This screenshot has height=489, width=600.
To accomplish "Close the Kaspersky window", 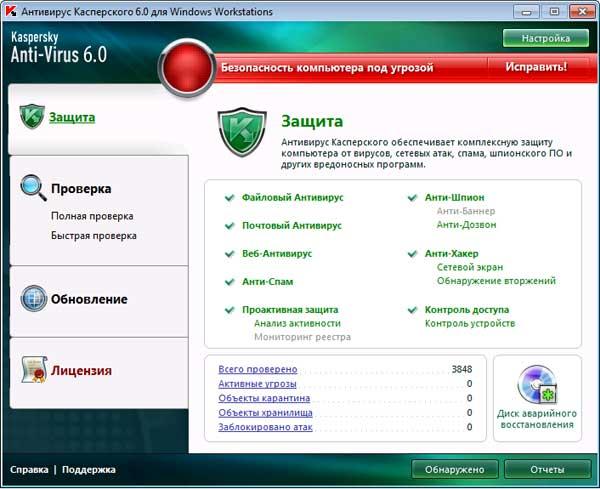I will (x=582, y=12).
